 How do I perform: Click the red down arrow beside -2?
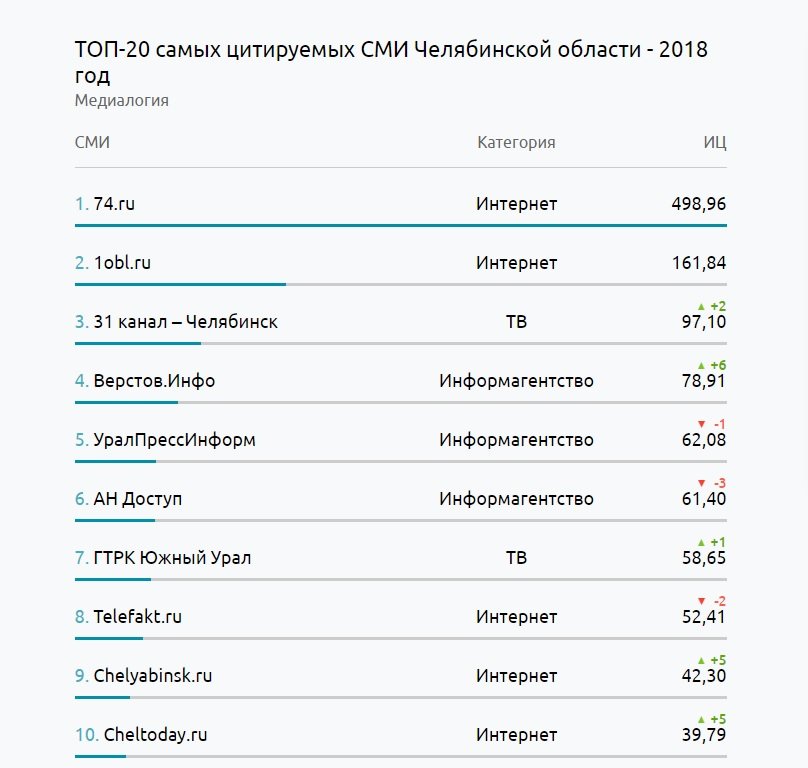(701, 601)
